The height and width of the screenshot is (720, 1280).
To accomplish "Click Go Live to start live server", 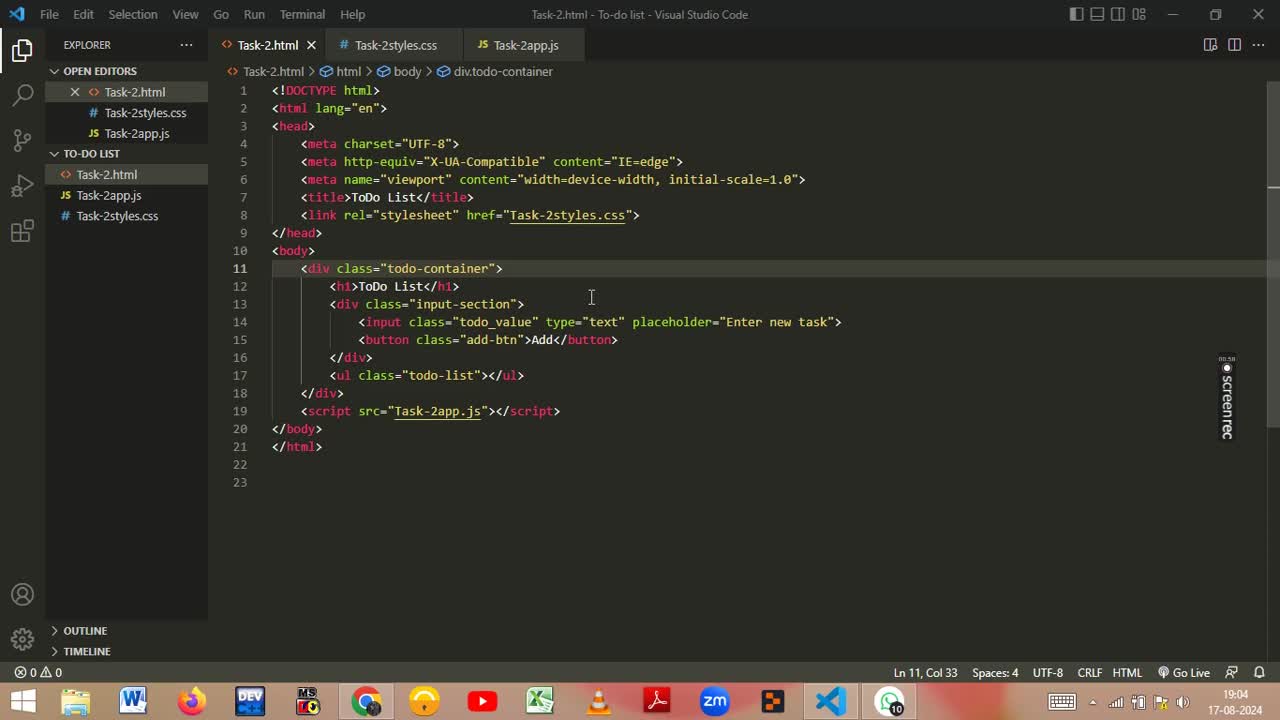I will click(x=1183, y=673).
